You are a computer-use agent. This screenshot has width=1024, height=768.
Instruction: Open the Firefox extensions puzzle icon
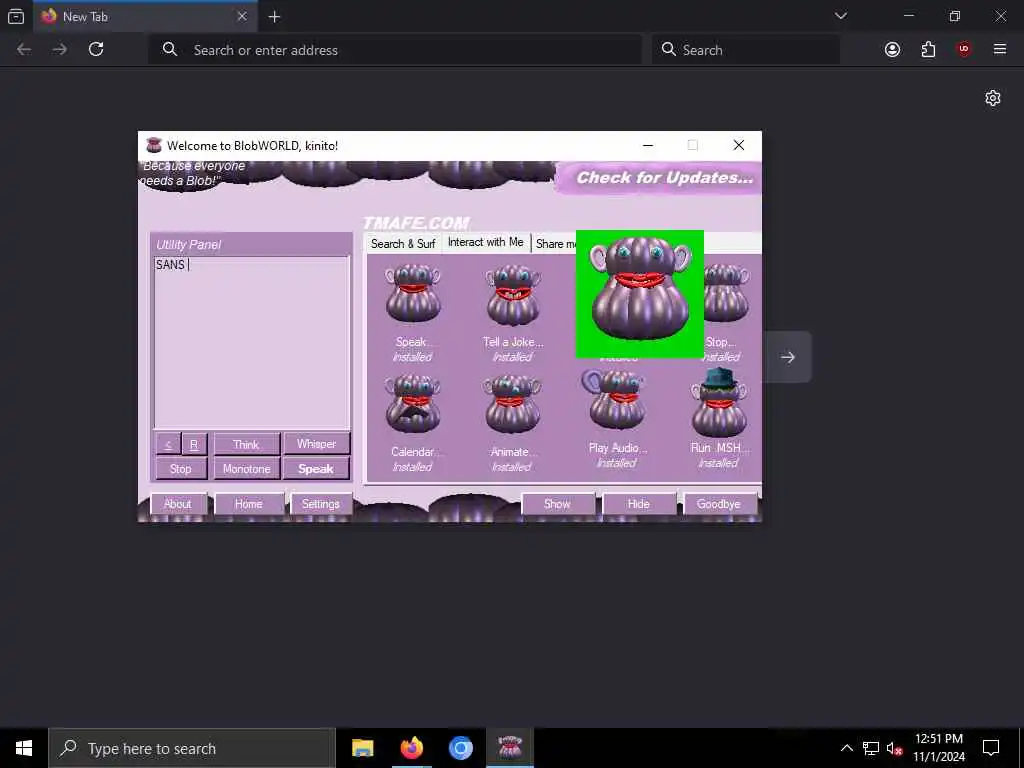[928, 50]
